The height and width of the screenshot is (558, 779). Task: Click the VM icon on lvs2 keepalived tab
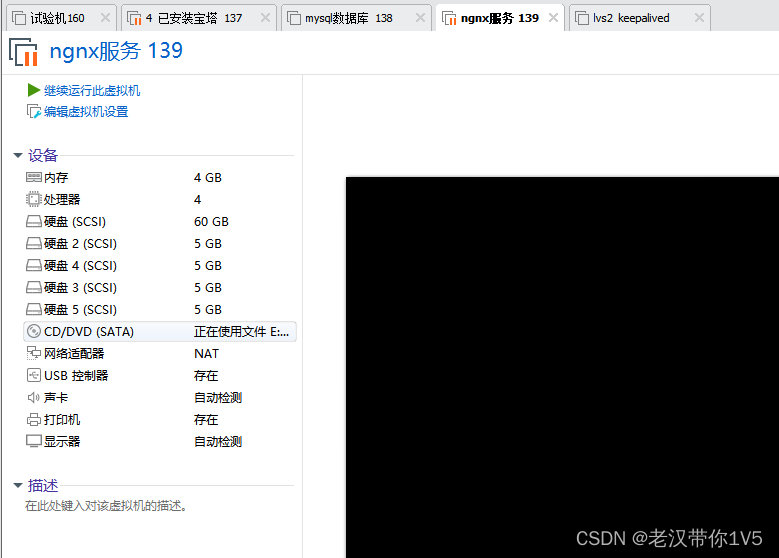click(x=582, y=18)
